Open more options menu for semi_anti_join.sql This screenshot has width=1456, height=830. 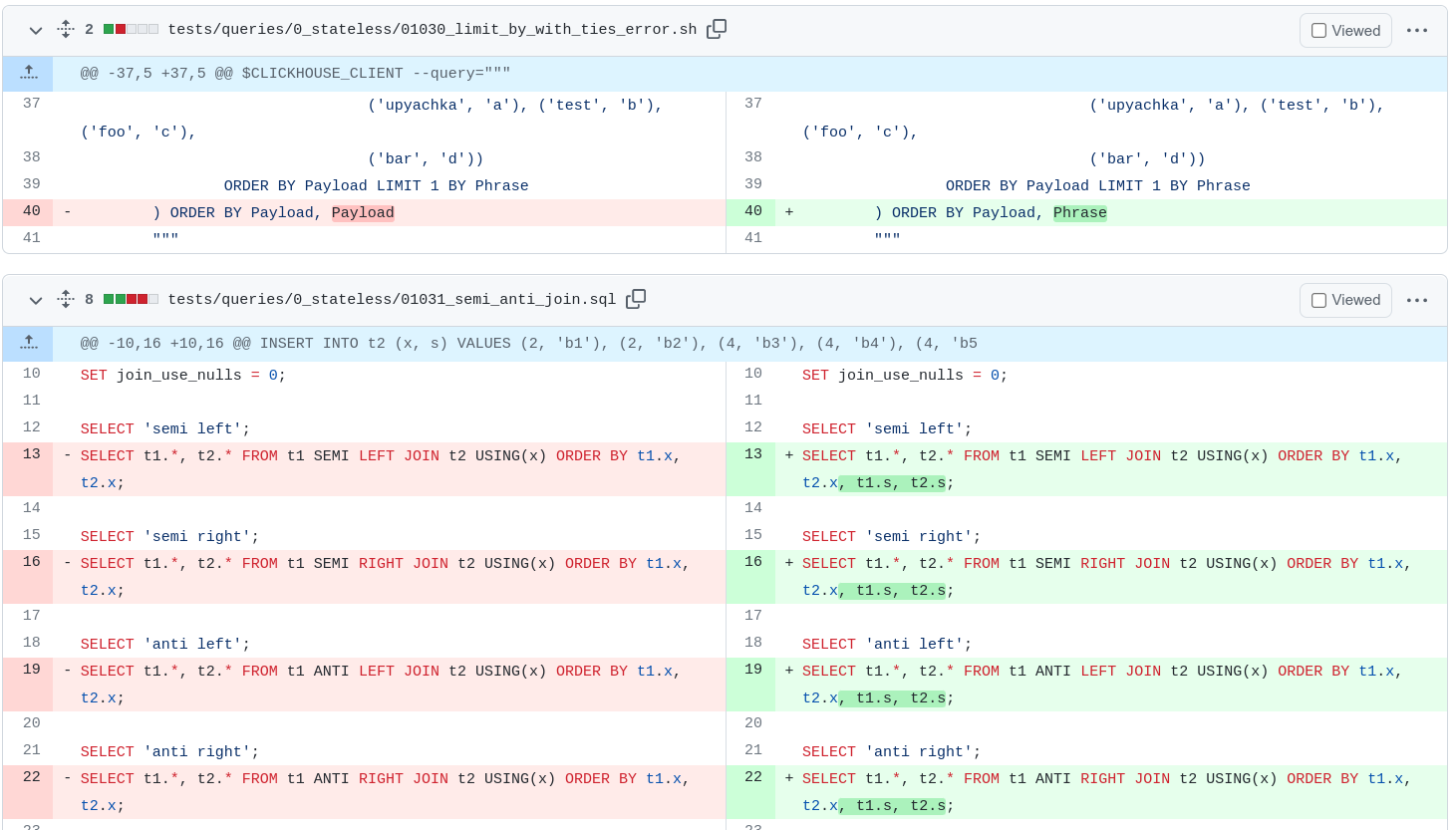[1416, 300]
